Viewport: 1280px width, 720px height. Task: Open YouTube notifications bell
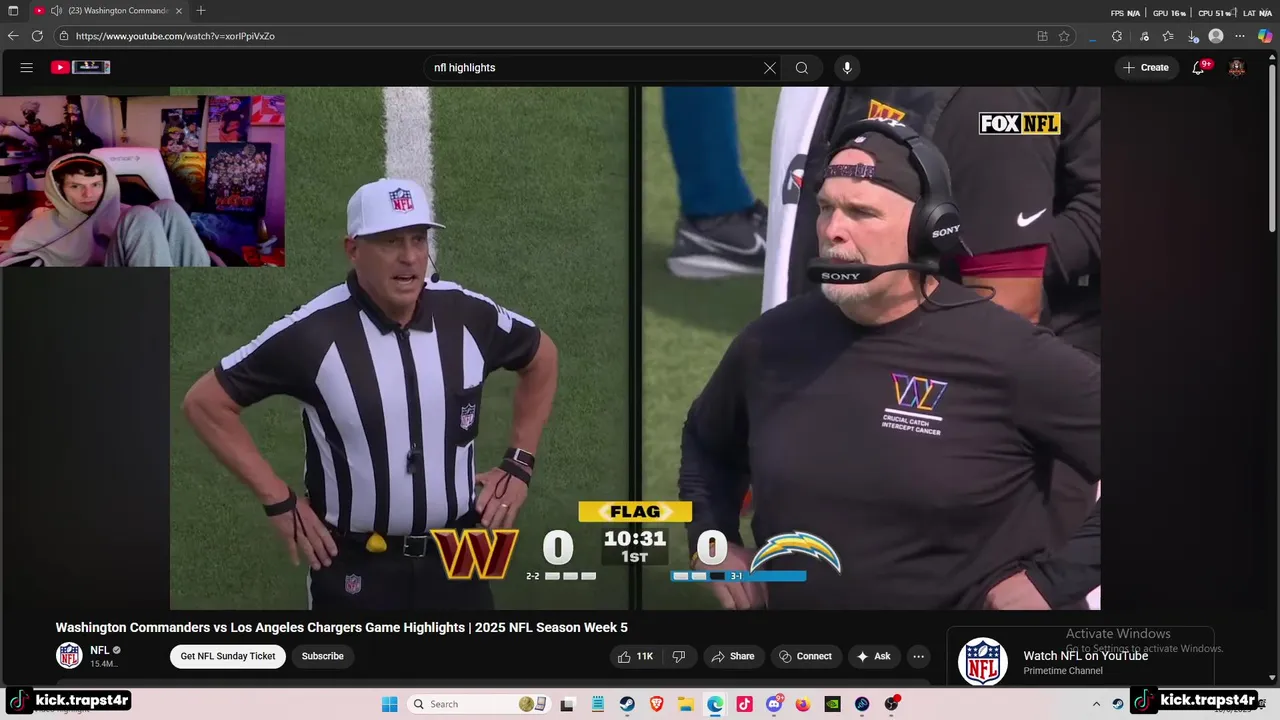tap(1199, 67)
